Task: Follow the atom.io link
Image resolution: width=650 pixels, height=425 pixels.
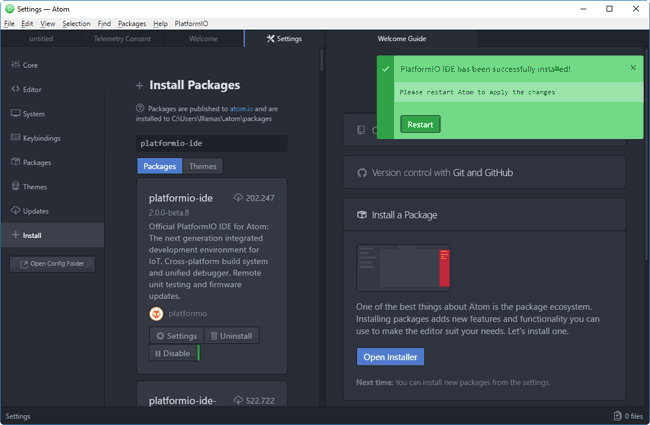Action: pos(241,109)
